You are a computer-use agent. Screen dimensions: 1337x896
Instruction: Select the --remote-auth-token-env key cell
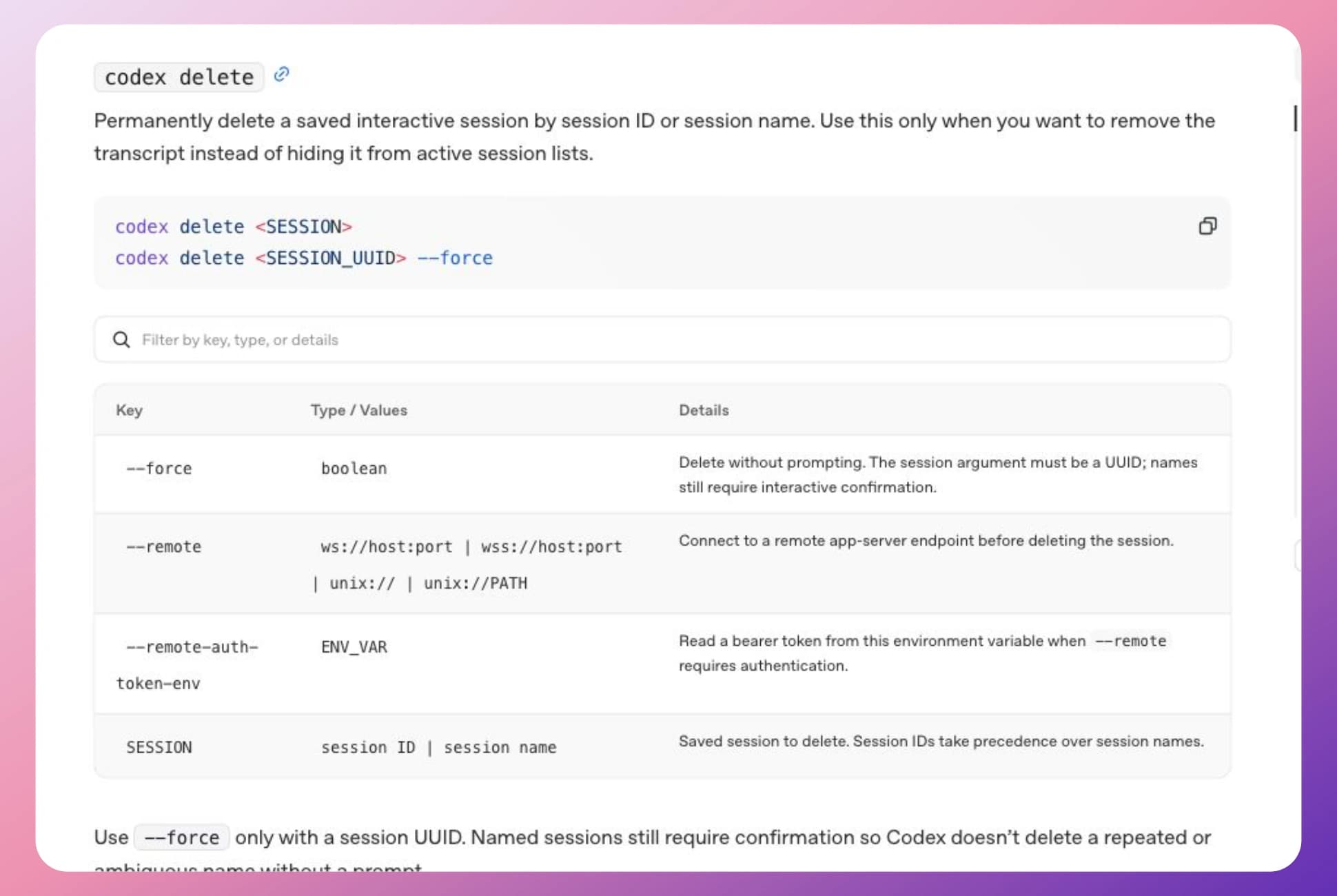click(x=187, y=665)
